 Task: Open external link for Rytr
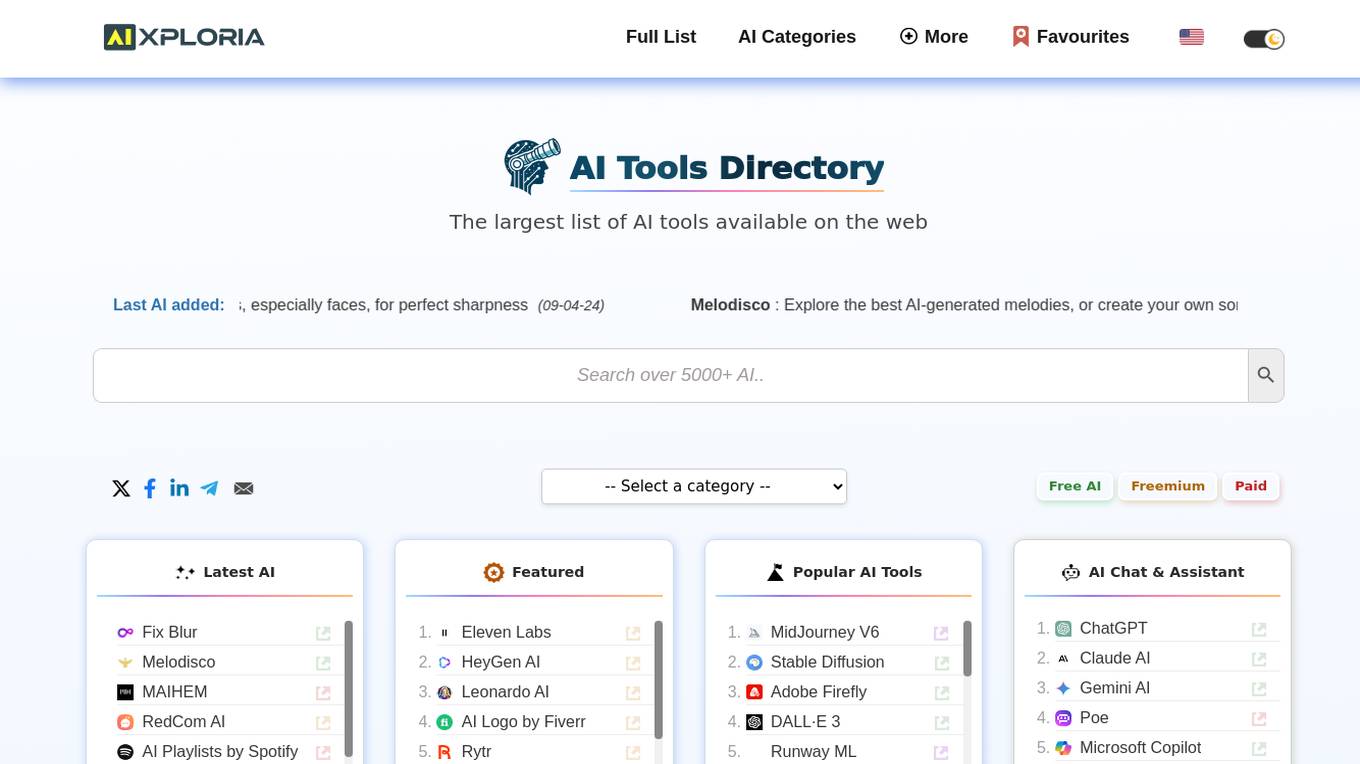coord(633,752)
